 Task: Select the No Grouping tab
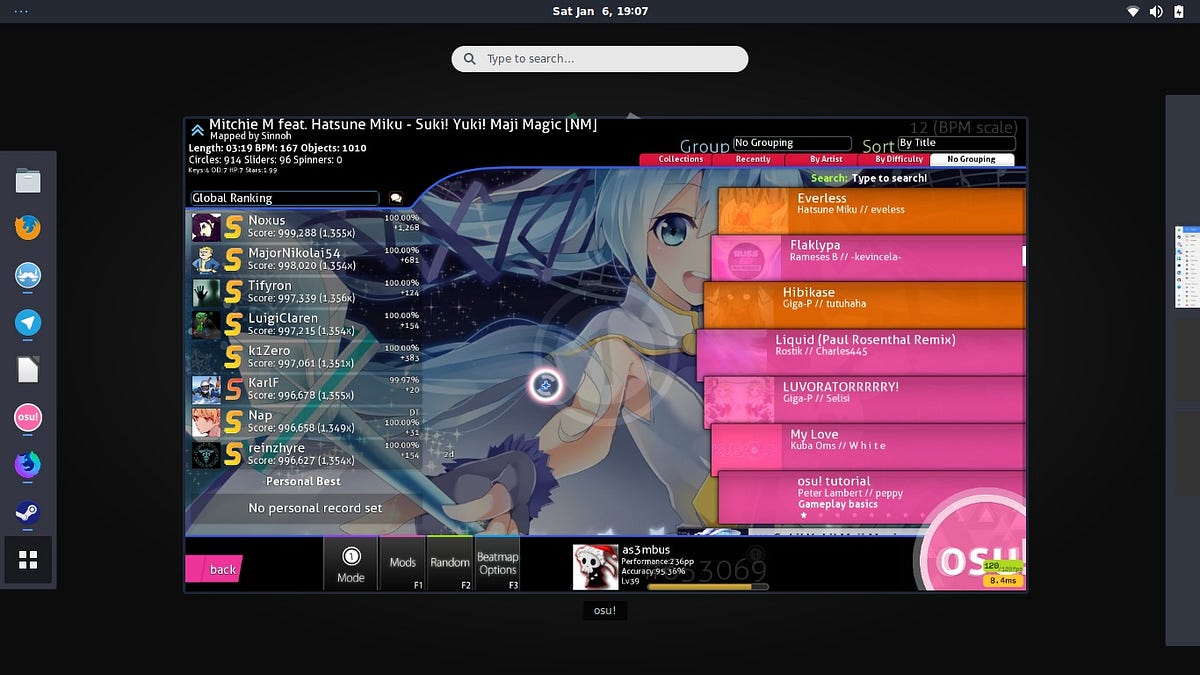click(971, 159)
